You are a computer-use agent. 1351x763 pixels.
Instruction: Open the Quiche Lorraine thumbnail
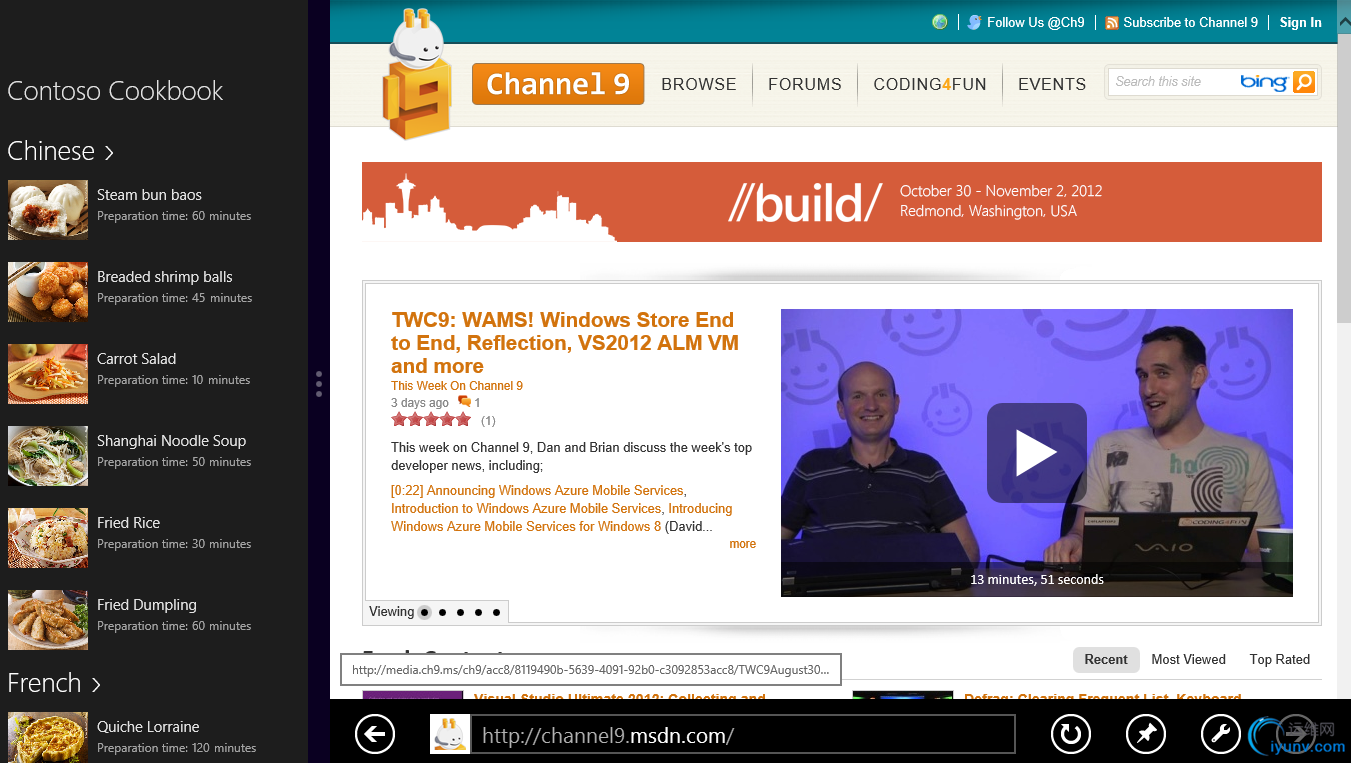point(48,737)
